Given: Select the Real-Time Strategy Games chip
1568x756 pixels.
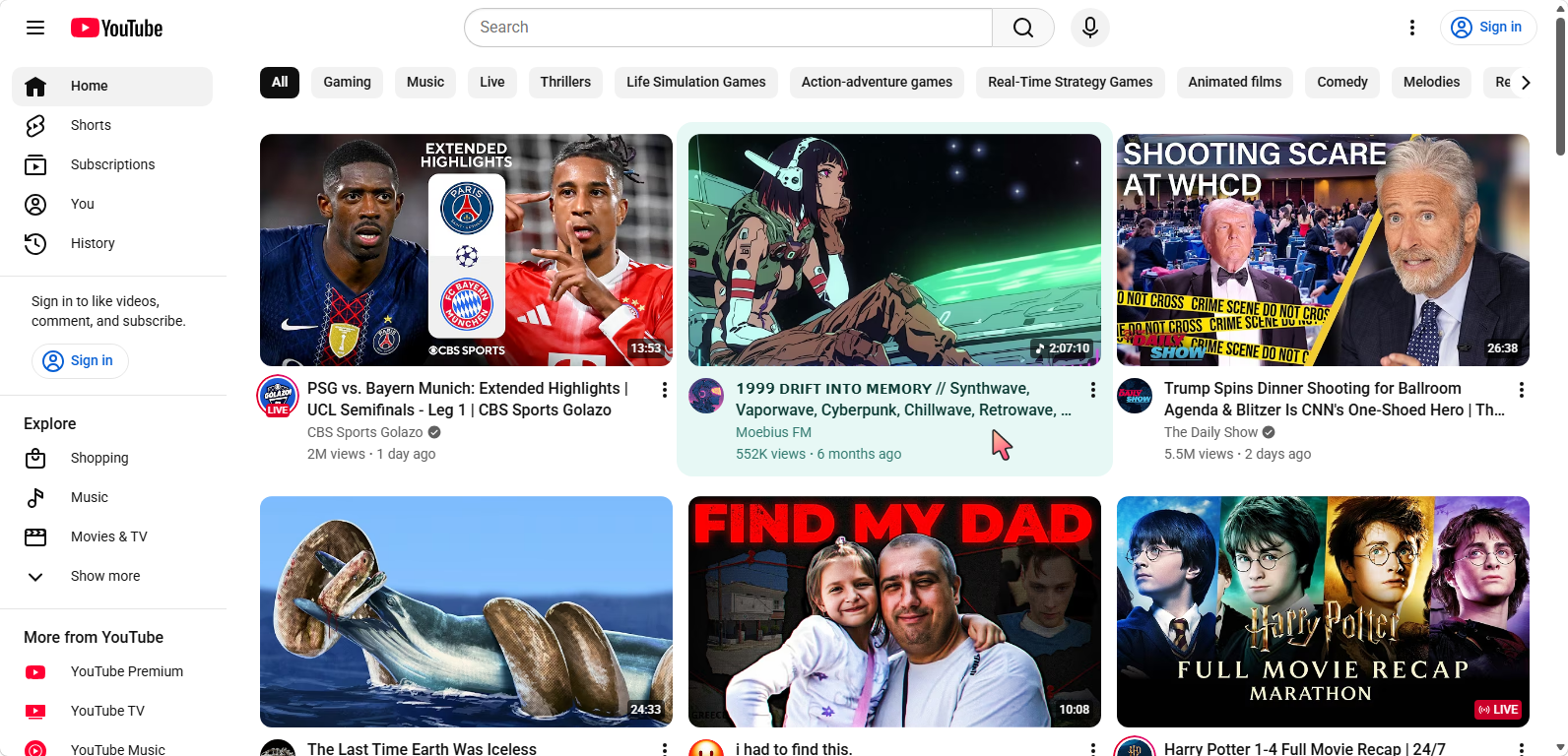Looking at the screenshot, I should (x=1071, y=83).
